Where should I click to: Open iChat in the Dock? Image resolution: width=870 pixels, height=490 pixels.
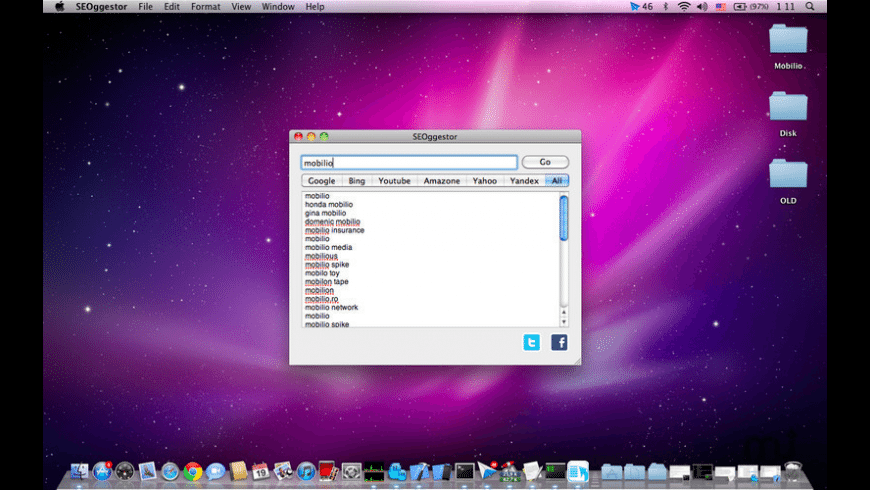(x=215, y=472)
